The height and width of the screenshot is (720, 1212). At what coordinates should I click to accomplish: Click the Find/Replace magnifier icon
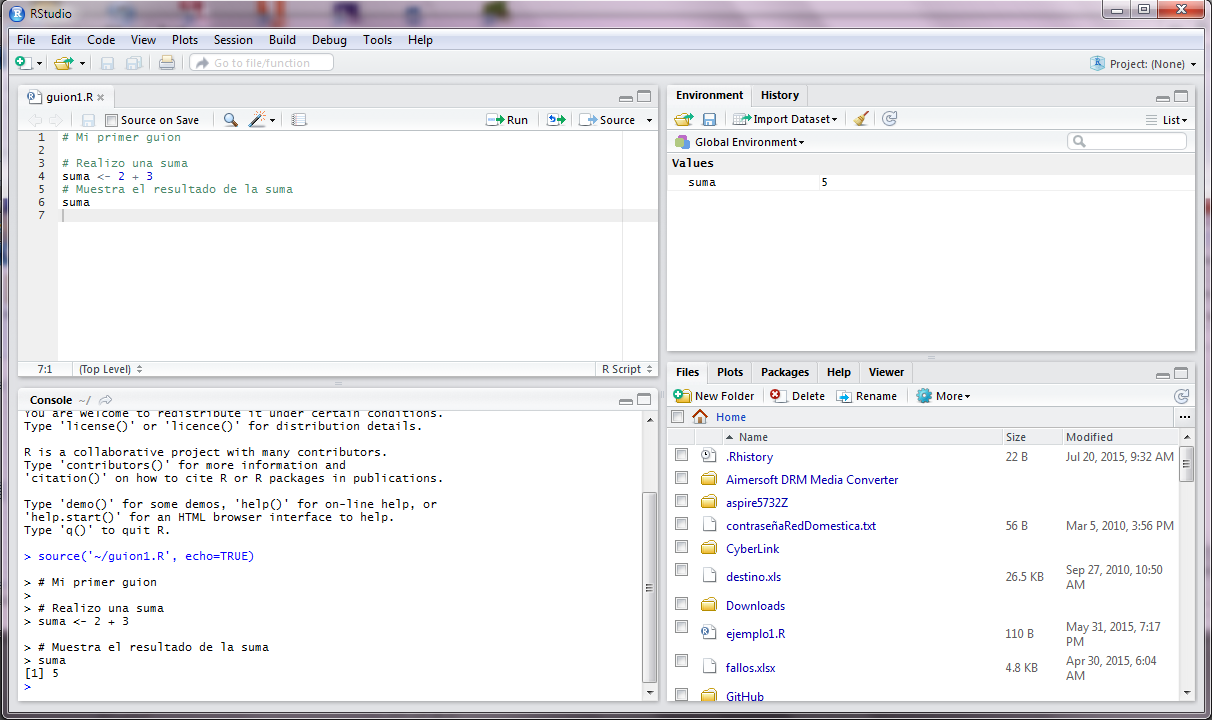(x=231, y=120)
